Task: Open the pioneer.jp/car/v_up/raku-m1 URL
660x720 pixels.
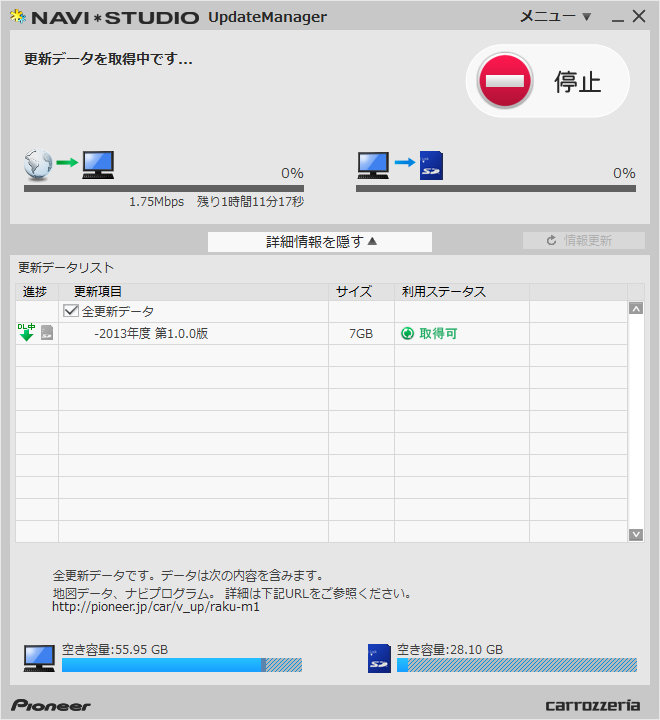Action: pyautogui.click(x=156, y=607)
